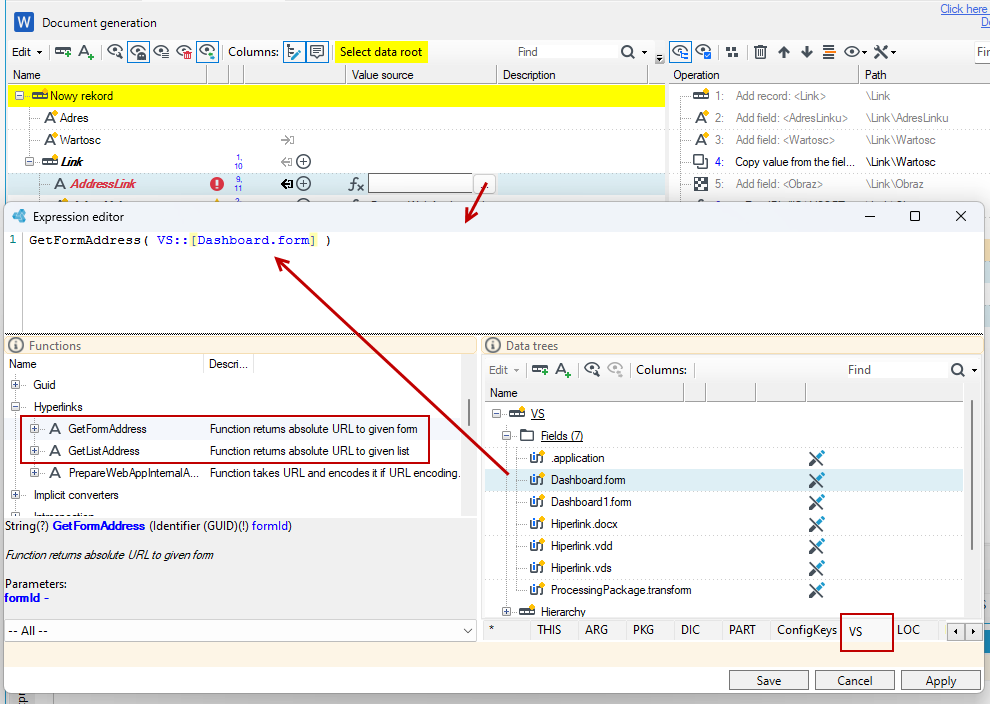Image resolution: width=990 pixels, height=704 pixels.
Task: Open the main Edit dropdown menu
Action: pyautogui.click(x=27, y=52)
